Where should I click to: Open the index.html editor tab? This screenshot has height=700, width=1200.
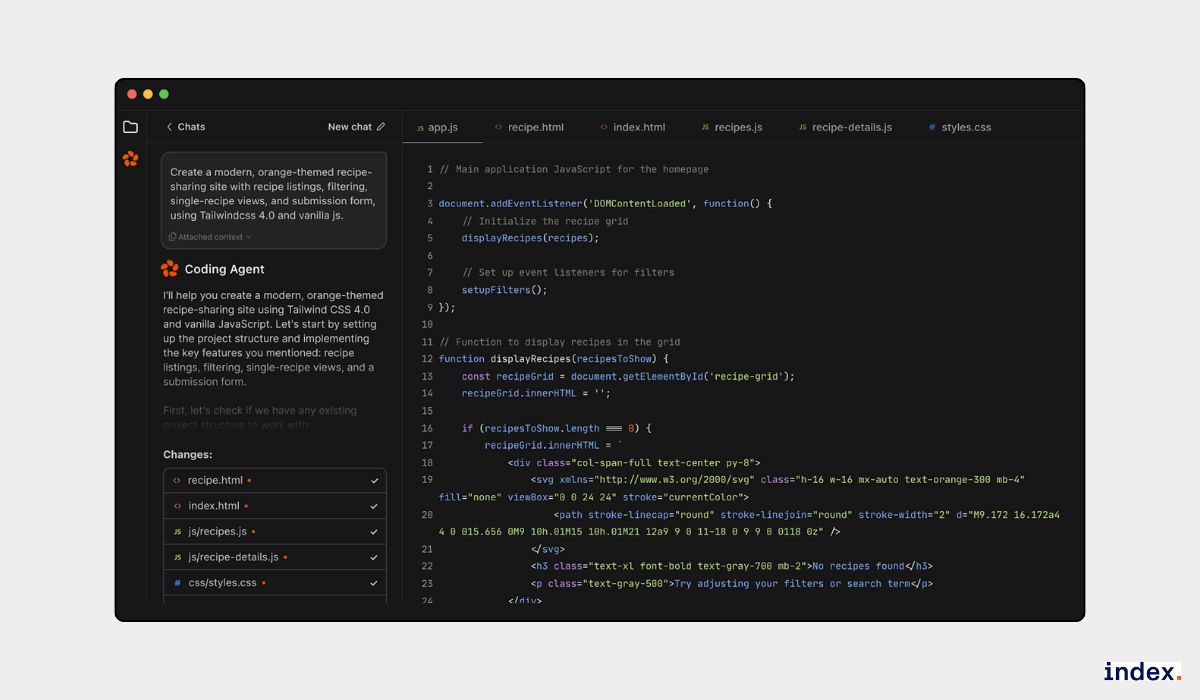pos(638,127)
